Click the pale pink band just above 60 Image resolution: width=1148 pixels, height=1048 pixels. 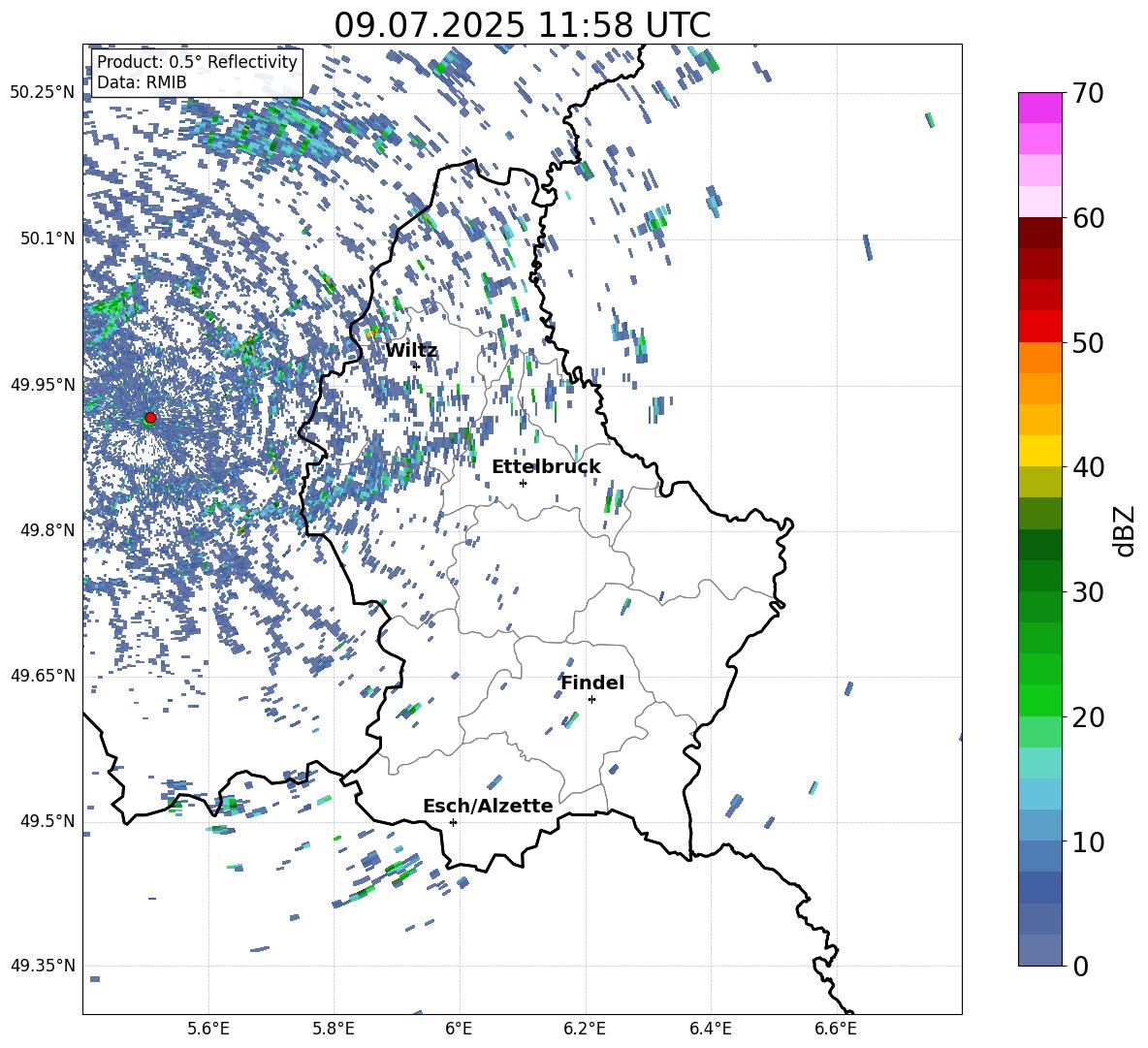coord(1040,202)
